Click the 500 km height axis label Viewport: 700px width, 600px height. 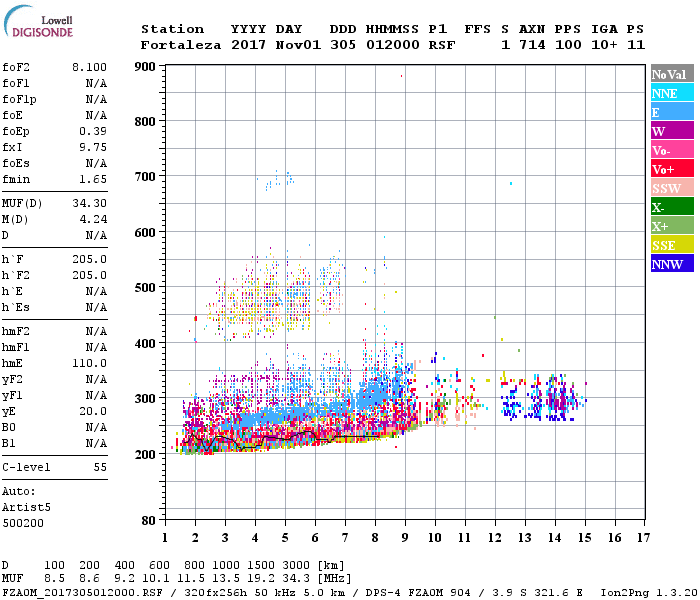pyautogui.click(x=145, y=288)
